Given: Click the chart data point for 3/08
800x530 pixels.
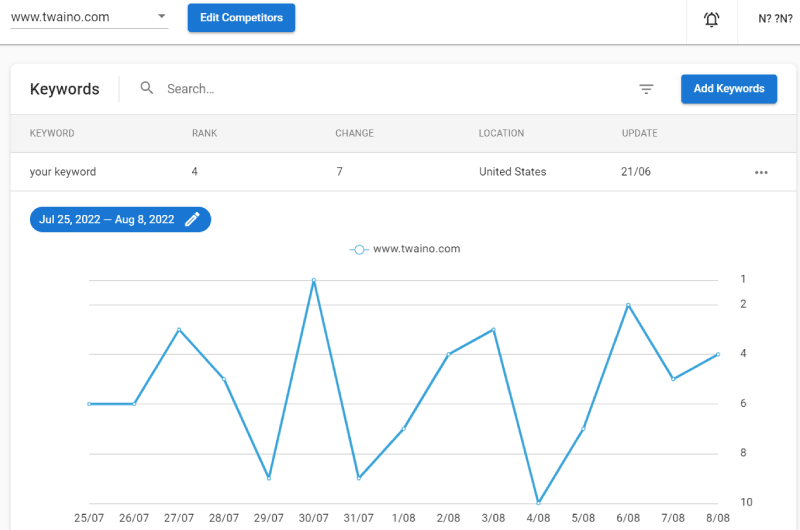Looking at the screenshot, I should click(493, 330).
